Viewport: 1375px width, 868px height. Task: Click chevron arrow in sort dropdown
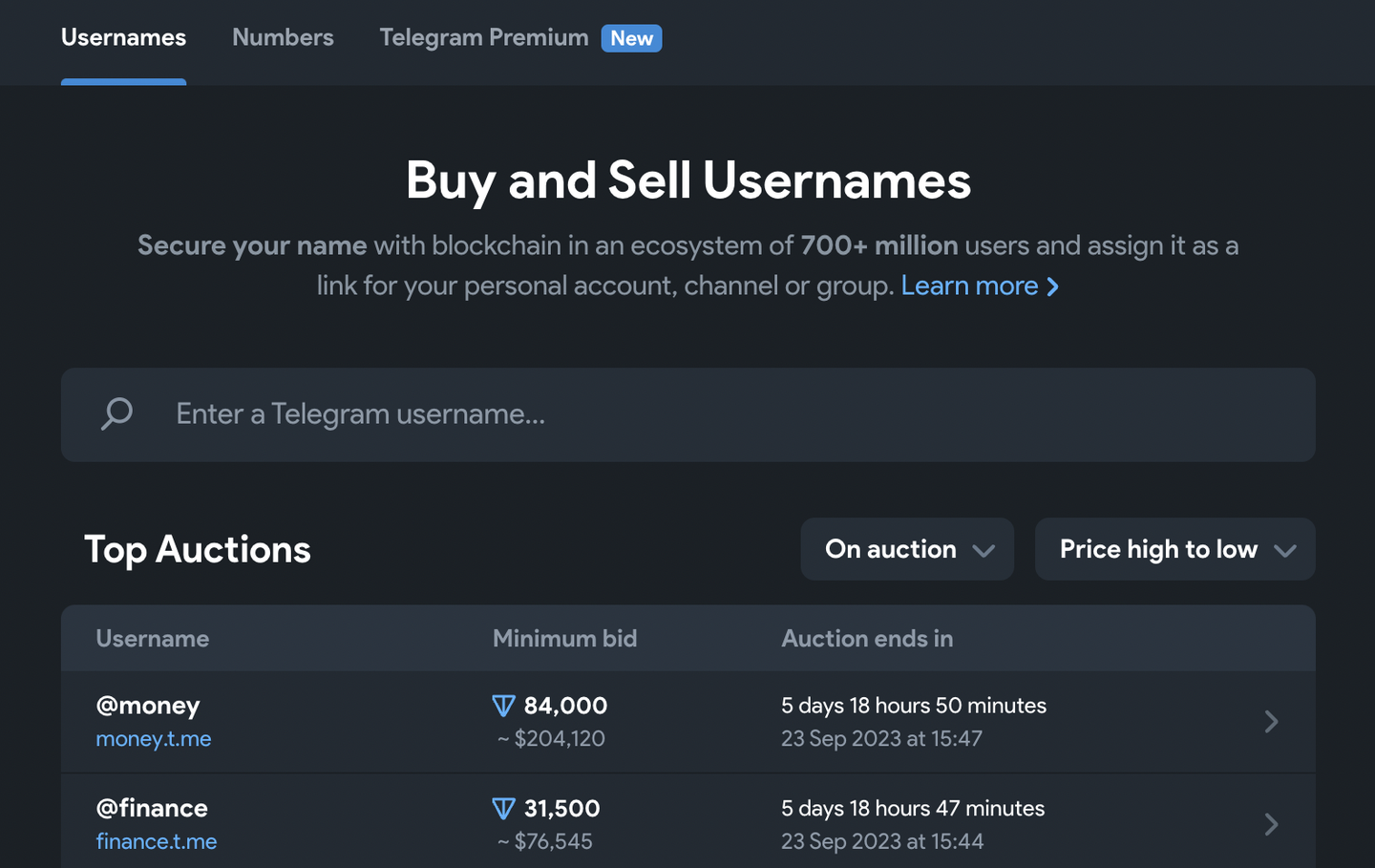click(1285, 550)
